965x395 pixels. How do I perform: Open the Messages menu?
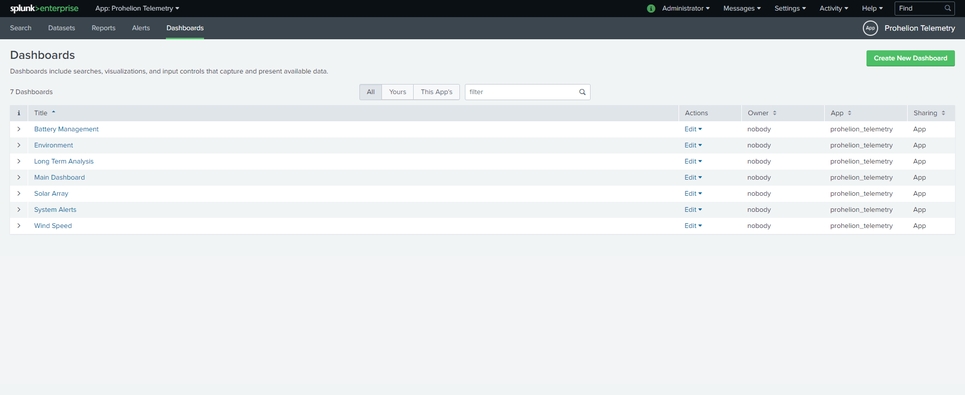(742, 9)
